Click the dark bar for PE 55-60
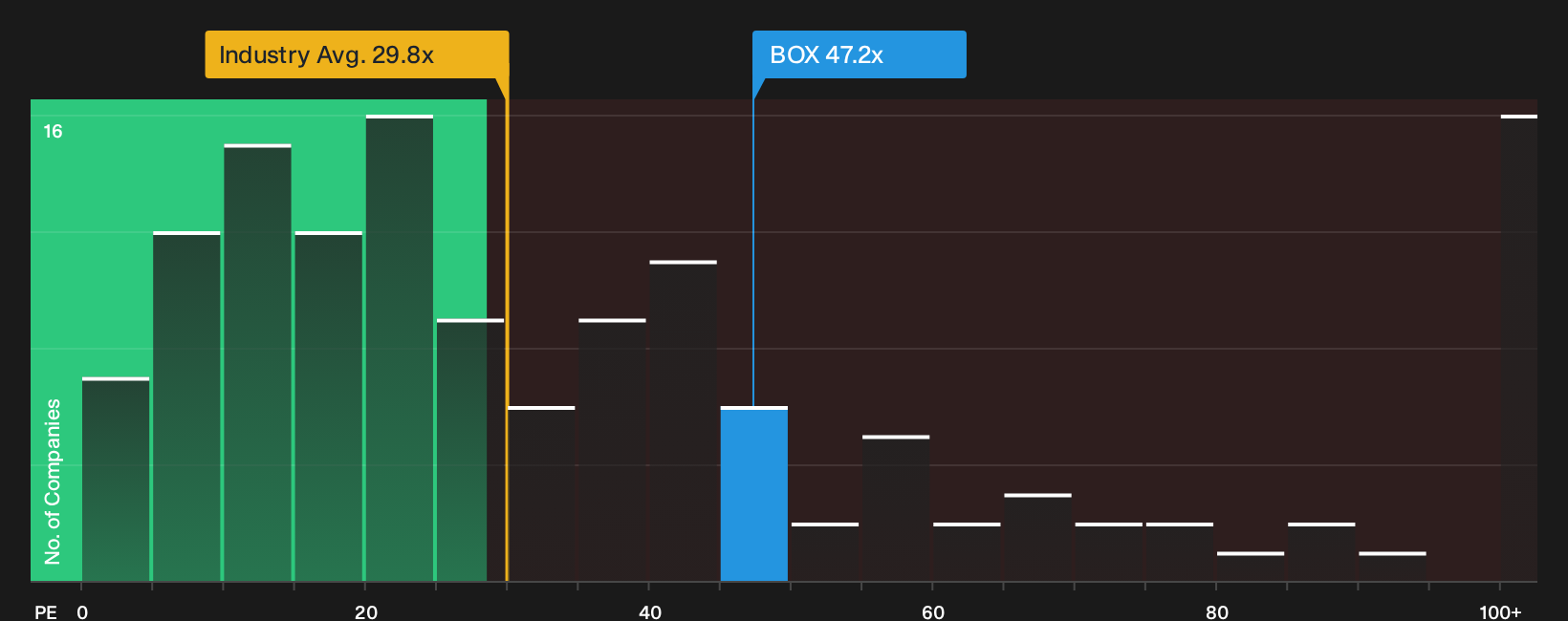The image size is (1568, 621). coord(896,508)
